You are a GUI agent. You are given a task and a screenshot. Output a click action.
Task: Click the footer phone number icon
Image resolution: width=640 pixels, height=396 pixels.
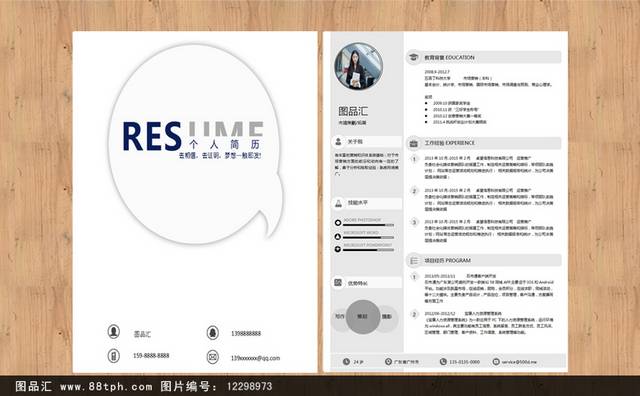pyautogui.click(x=443, y=362)
